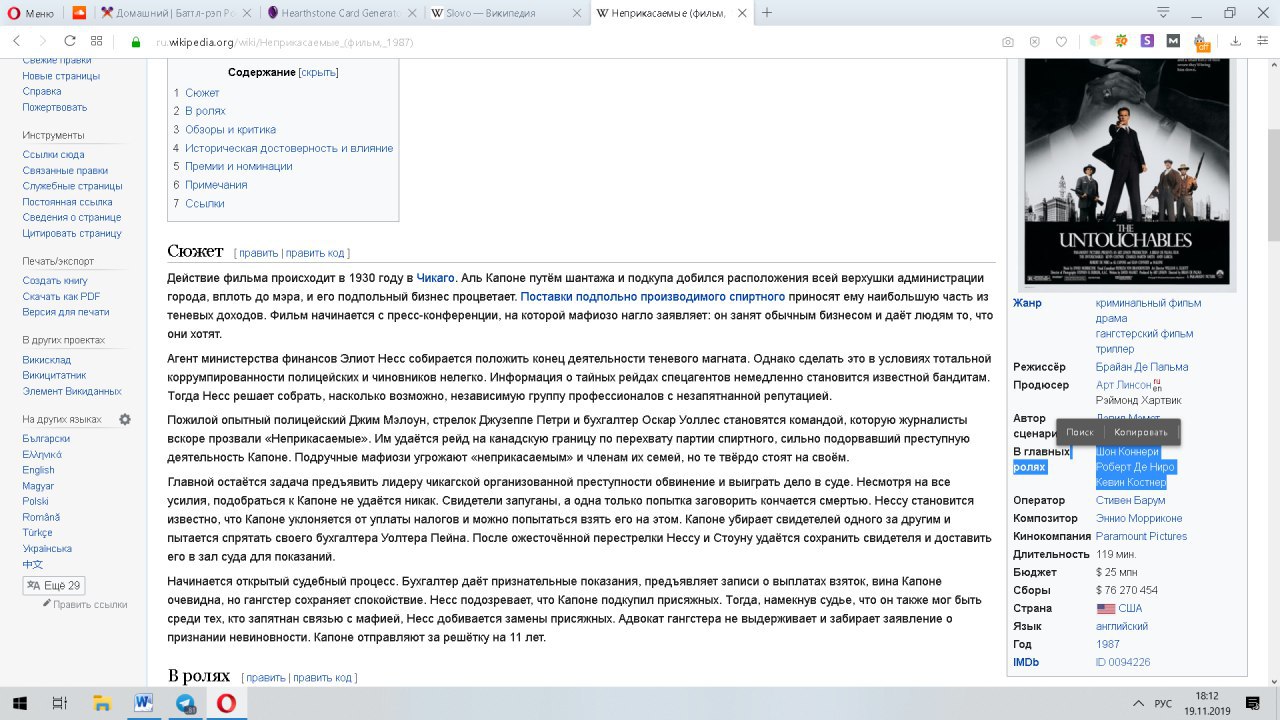
Task: Open Поставки подпольно производимого спиртного link
Action: tap(652, 297)
